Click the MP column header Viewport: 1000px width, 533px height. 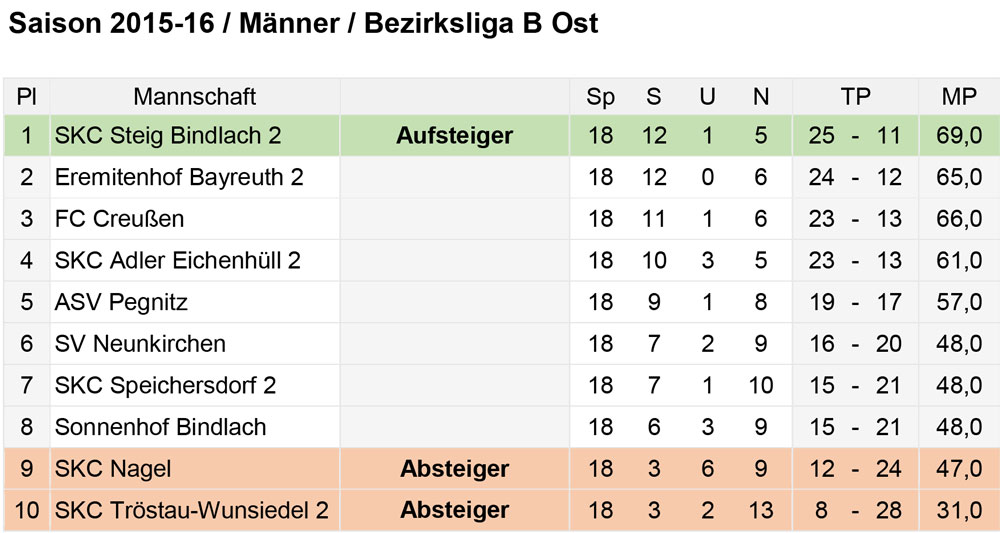pyautogui.click(x=959, y=97)
